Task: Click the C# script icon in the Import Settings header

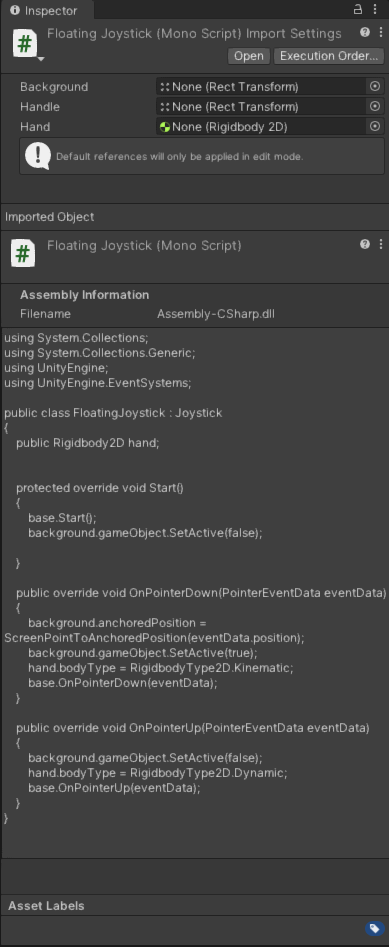Action: 25,43
